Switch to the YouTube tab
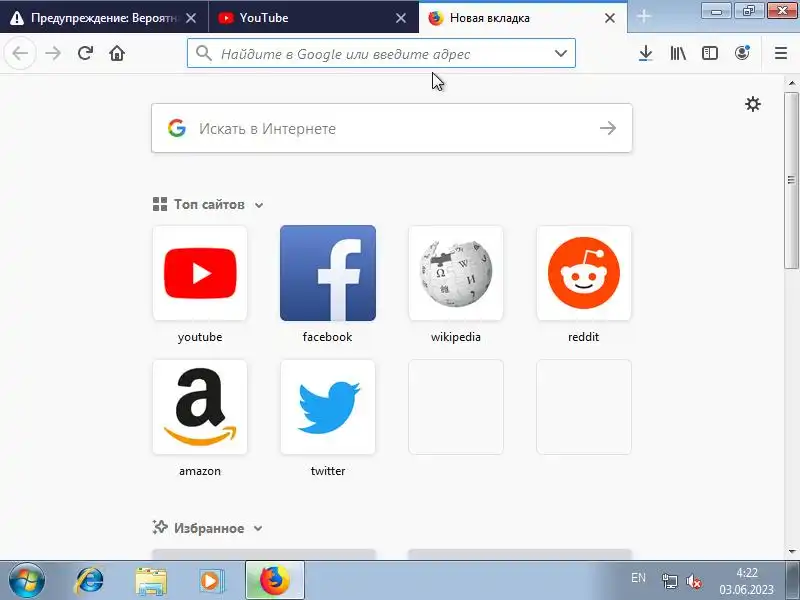800x600 pixels. pyautogui.click(x=313, y=18)
